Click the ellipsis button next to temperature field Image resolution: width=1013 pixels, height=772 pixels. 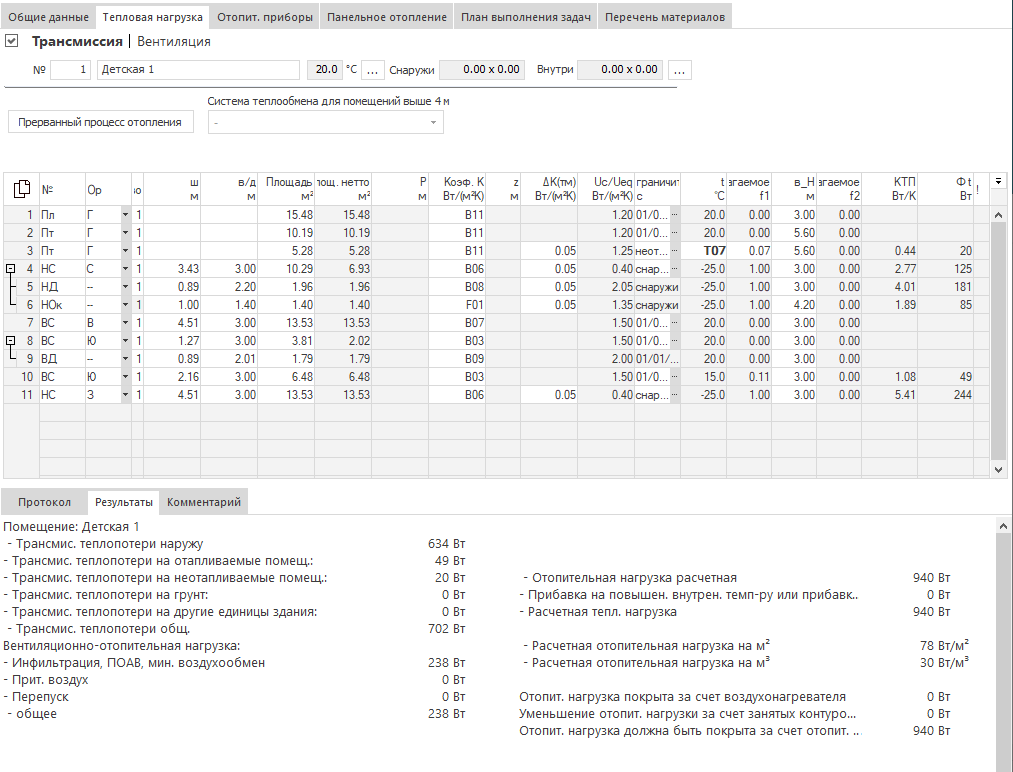click(372, 70)
